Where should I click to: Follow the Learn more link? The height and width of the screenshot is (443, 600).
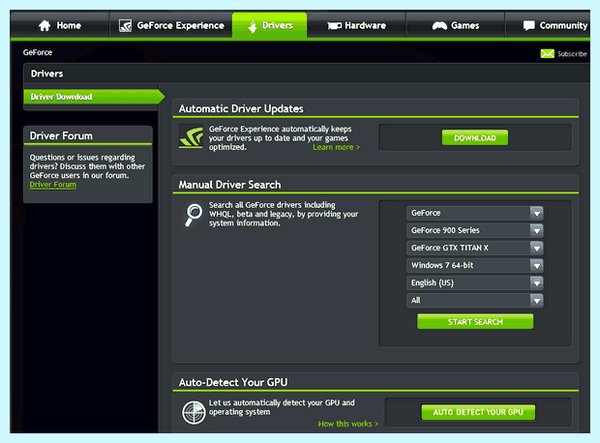click(336, 147)
